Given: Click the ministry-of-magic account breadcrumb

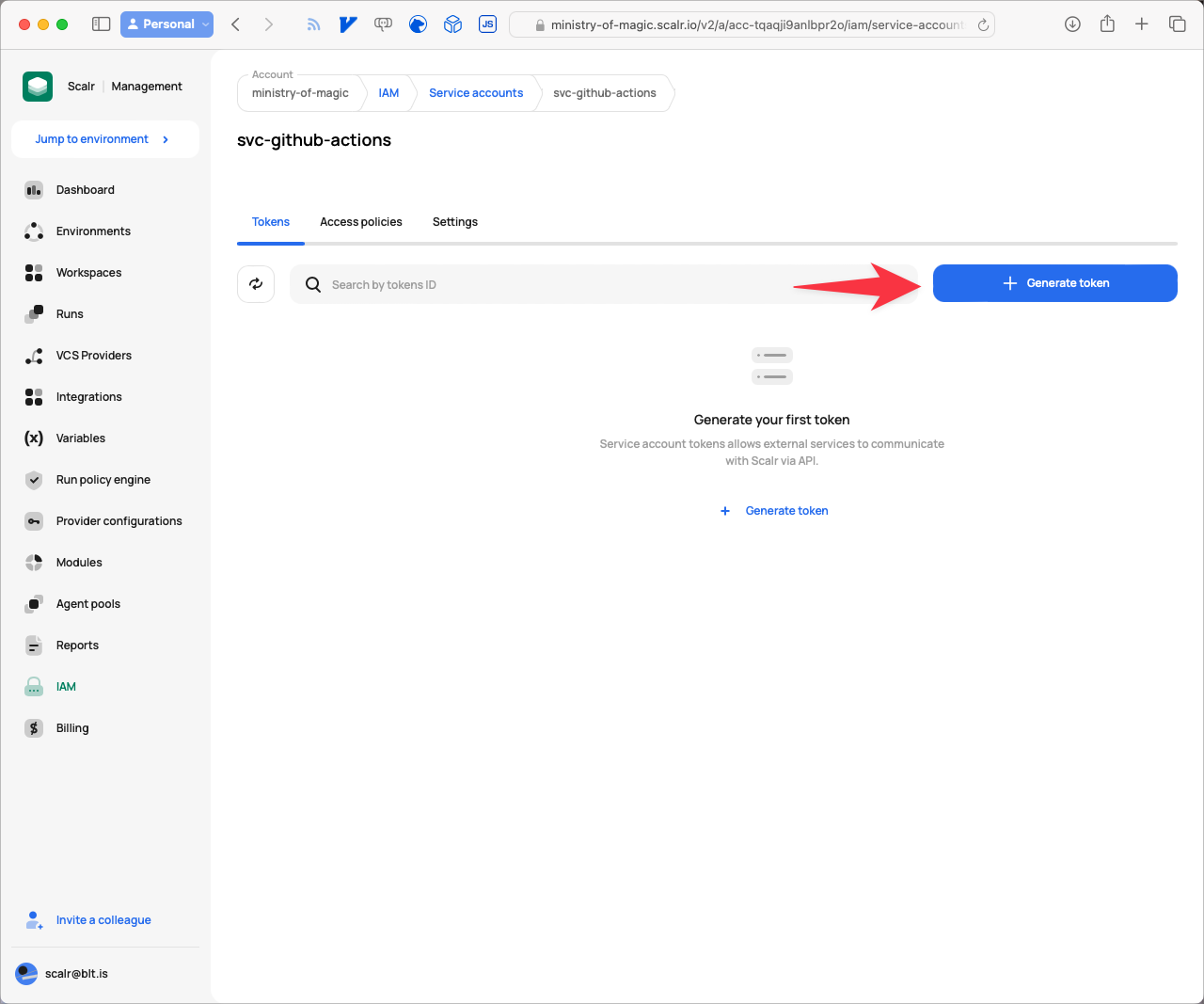Looking at the screenshot, I should click(x=300, y=93).
